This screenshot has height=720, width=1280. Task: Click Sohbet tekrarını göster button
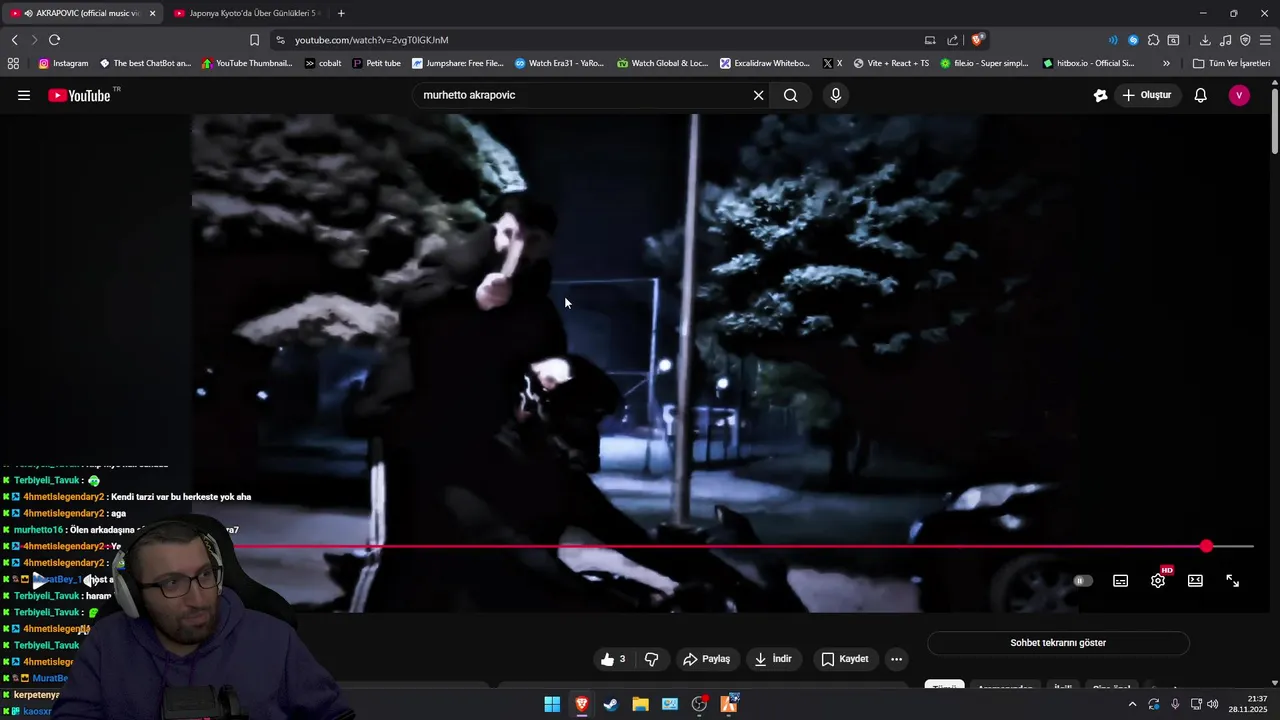click(1058, 643)
